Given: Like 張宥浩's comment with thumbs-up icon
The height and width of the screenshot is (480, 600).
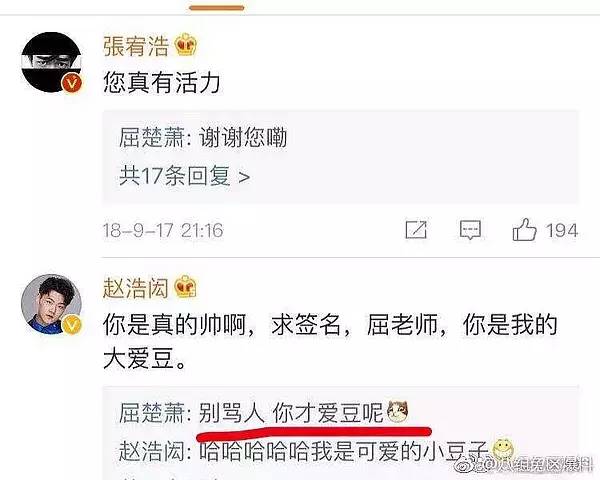Looking at the screenshot, I should (x=524, y=230).
